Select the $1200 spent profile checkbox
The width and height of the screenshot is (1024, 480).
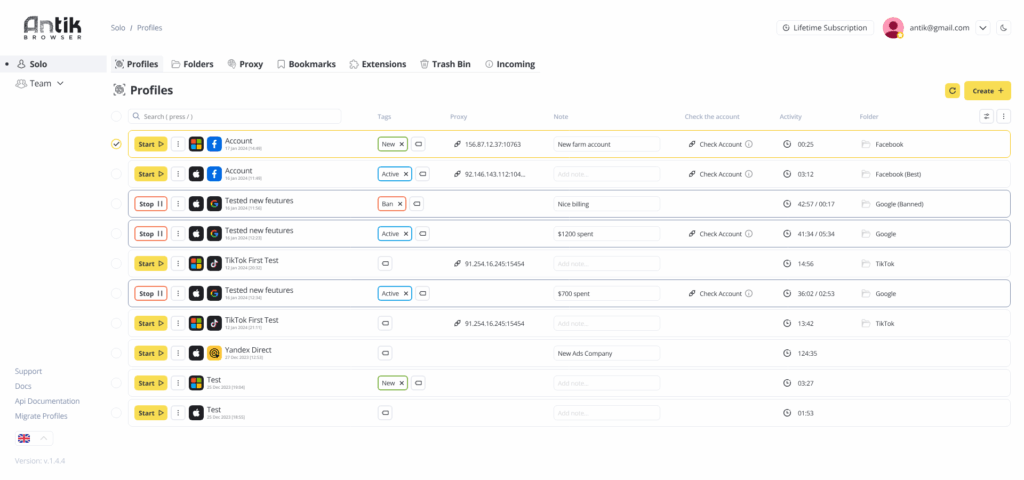tap(116, 234)
